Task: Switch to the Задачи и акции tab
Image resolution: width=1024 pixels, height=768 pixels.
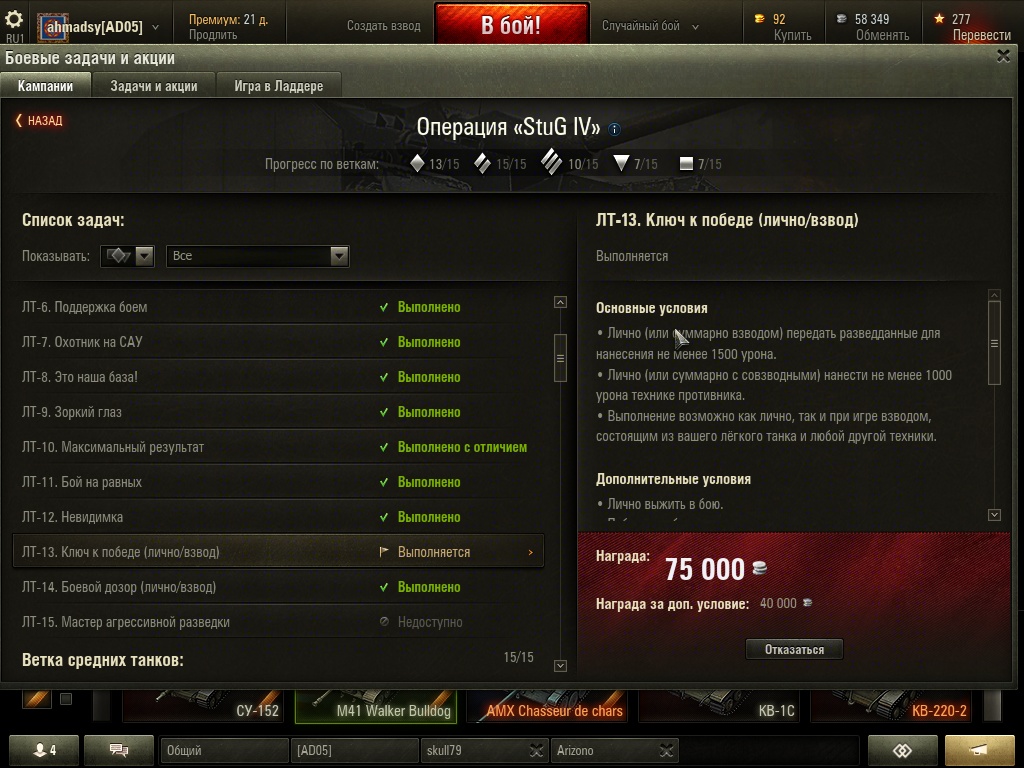Action: (x=153, y=86)
